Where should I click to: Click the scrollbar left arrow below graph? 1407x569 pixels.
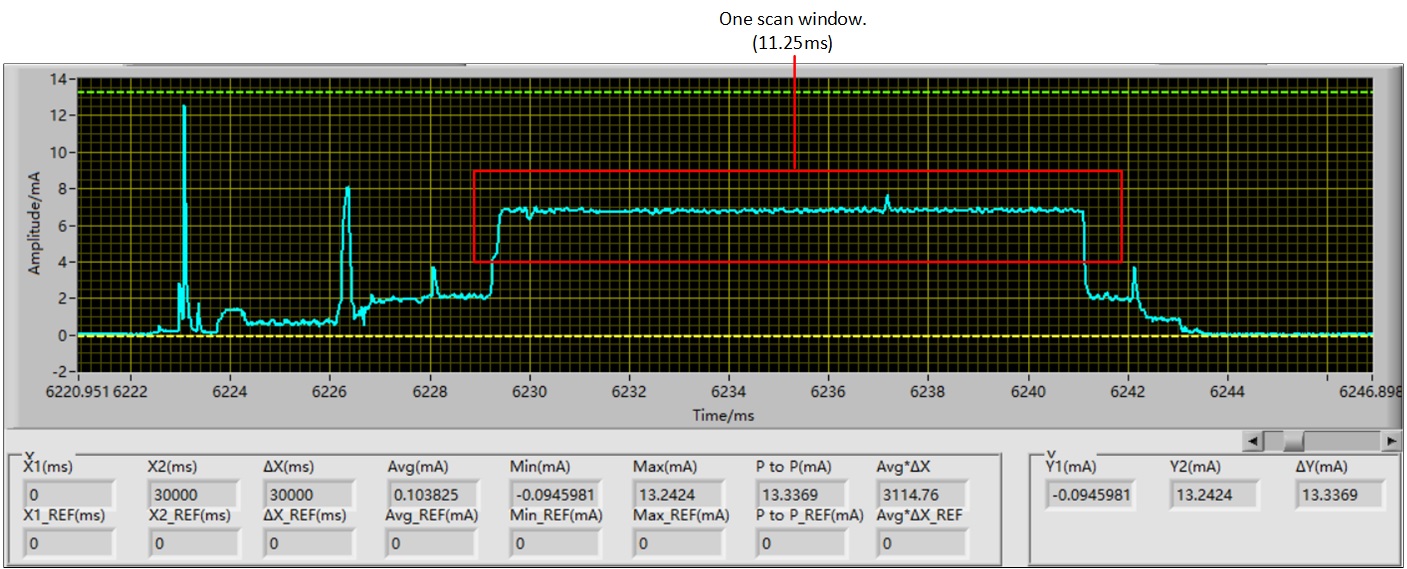(1250, 441)
